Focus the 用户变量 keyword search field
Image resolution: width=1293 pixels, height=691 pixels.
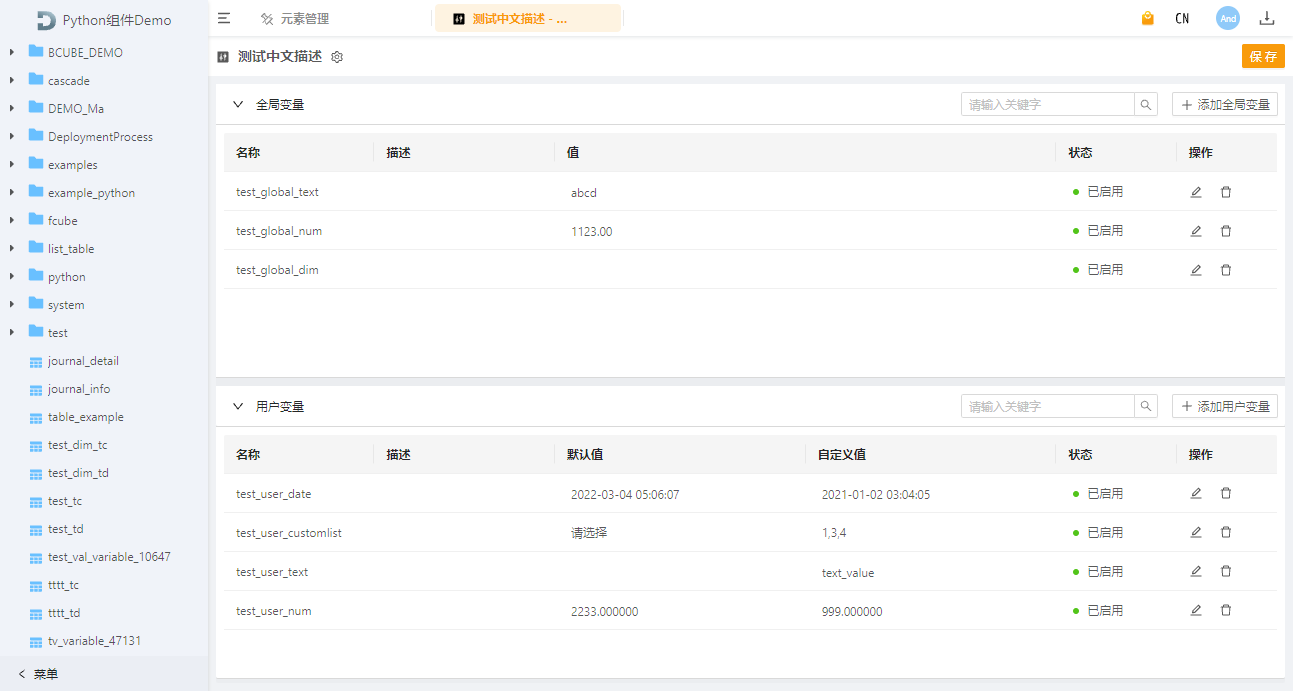tap(1047, 406)
